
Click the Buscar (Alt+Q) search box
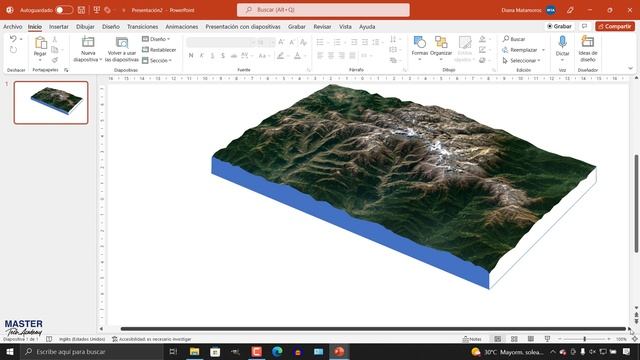pos(323,10)
